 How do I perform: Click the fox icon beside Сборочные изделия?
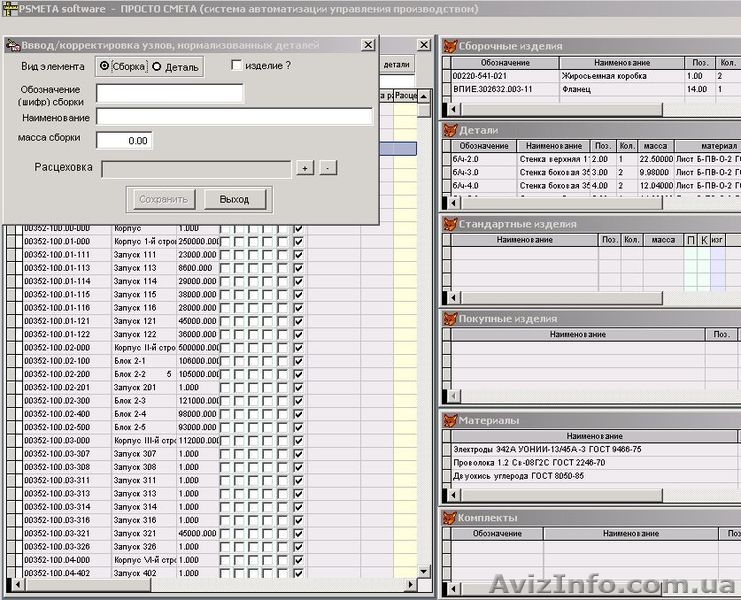450,46
